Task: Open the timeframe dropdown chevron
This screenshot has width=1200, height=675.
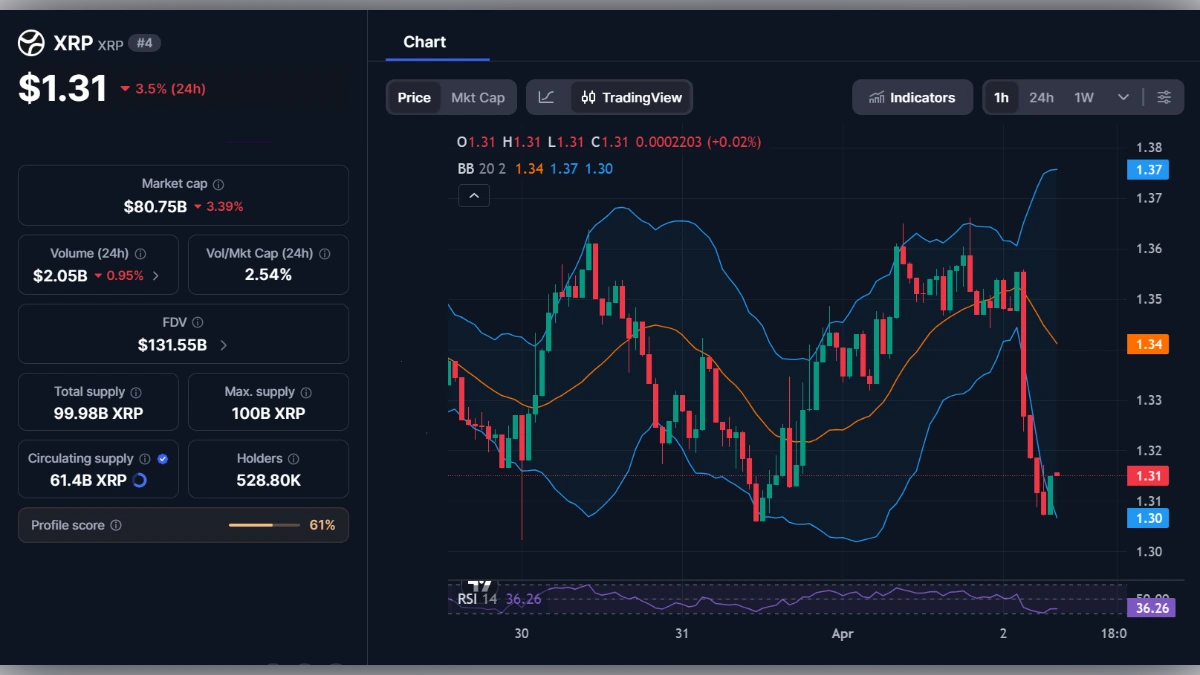Action: [1122, 97]
